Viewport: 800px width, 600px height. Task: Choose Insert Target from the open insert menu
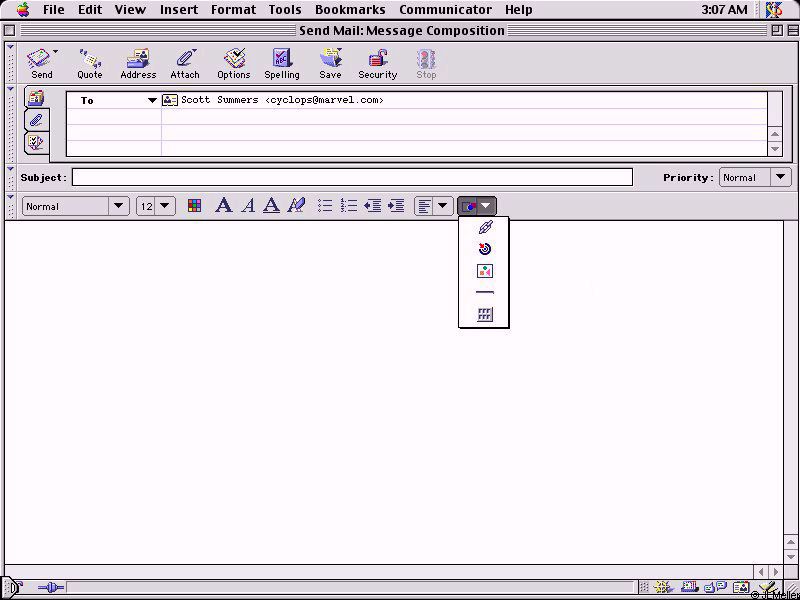pyautogui.click(x=485, y=249)
